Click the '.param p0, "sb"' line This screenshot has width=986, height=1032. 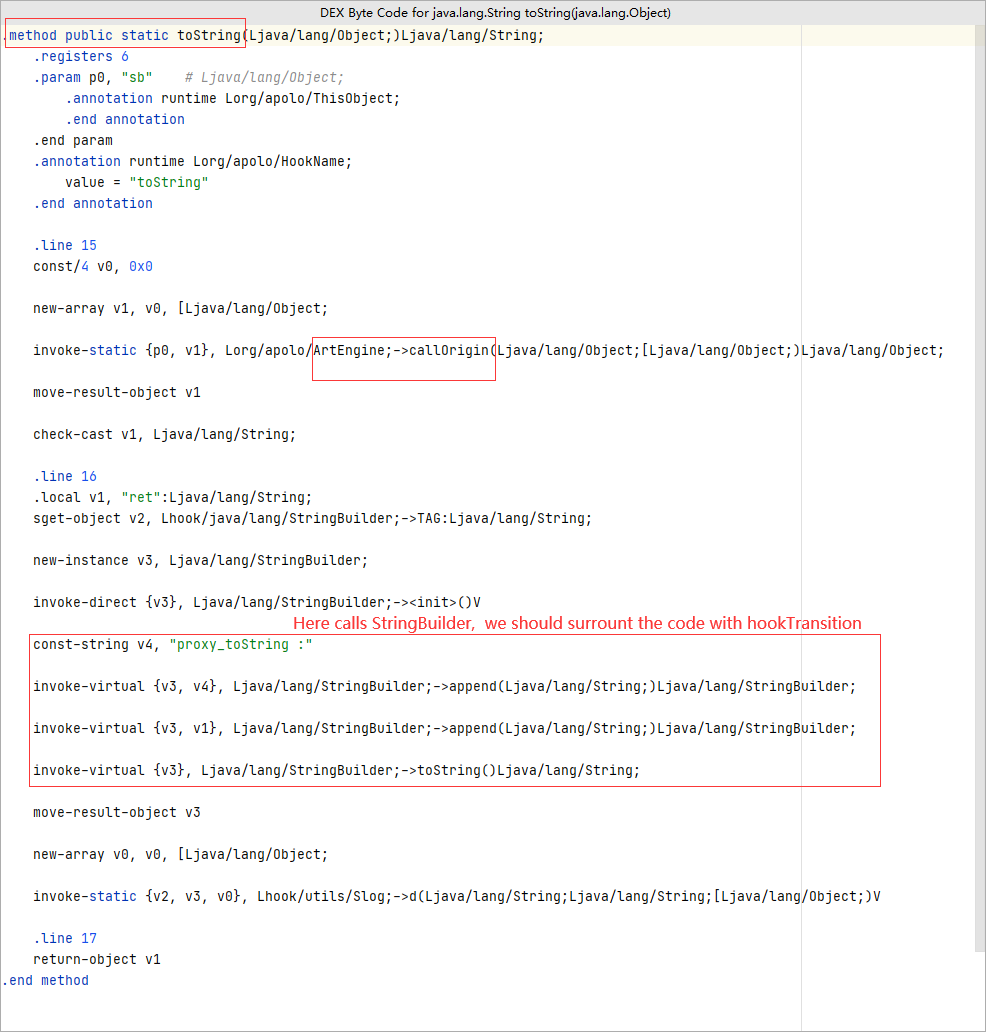click(188, 78)
